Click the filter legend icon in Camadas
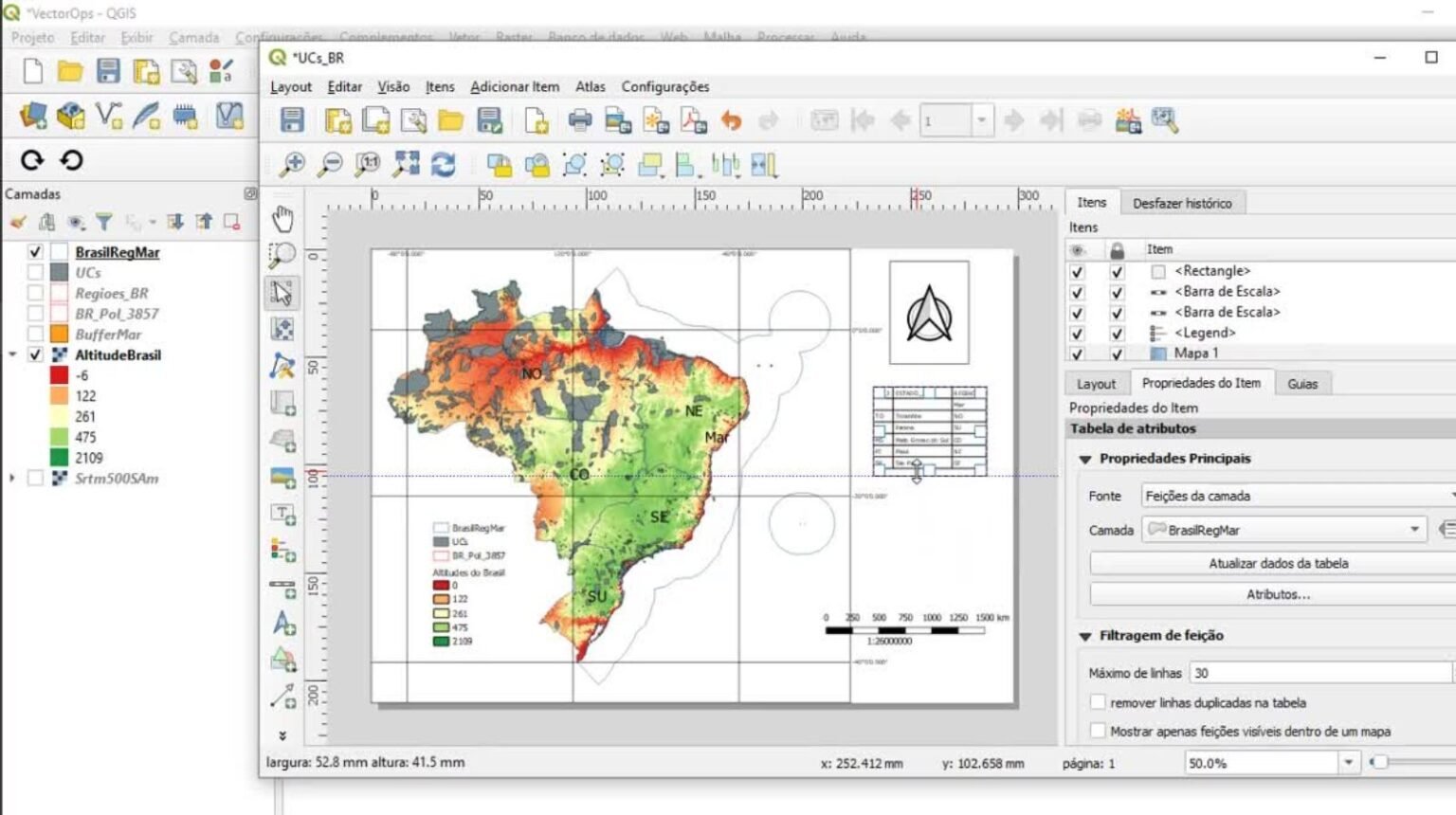1456x815 pixels. (103, 222)
